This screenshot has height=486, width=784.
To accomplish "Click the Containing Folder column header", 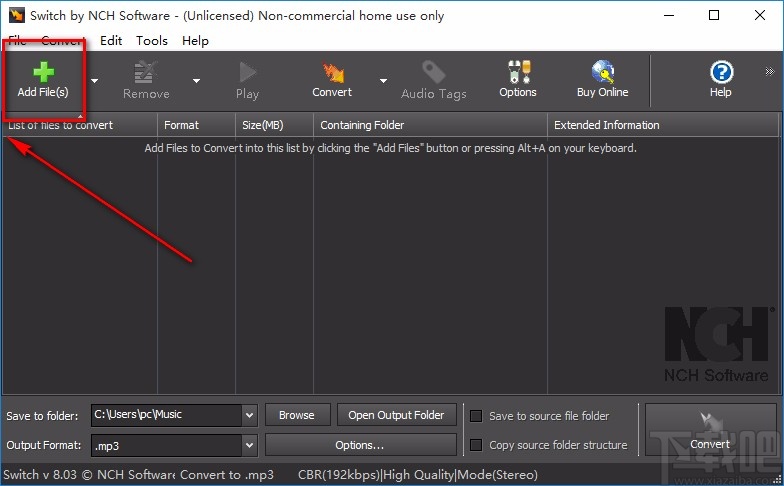I will (430, 125).
